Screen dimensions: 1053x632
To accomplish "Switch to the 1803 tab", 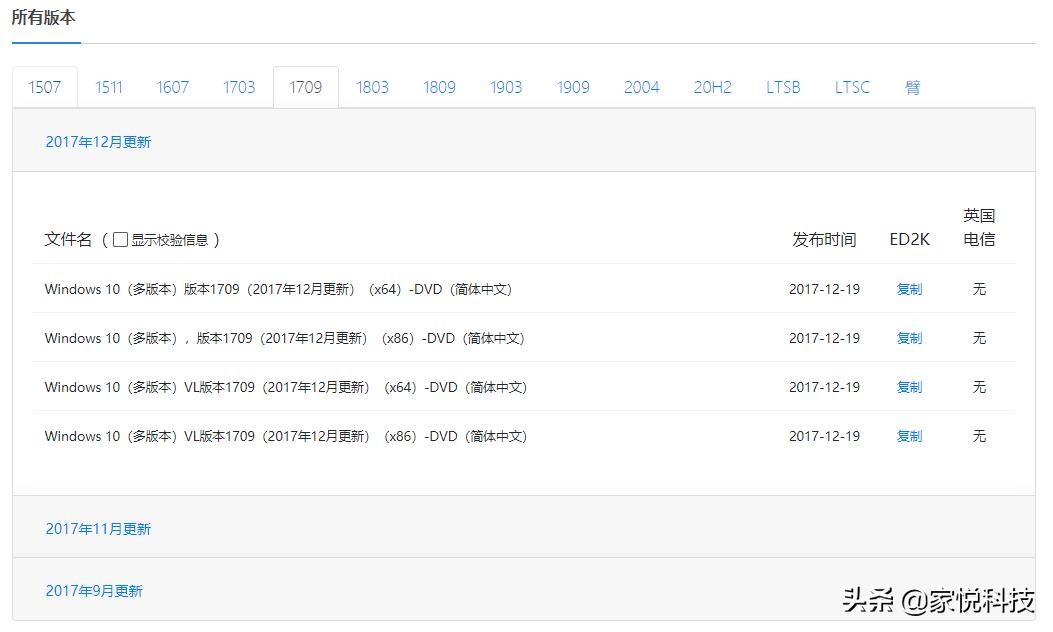I will tap(372, 87).
